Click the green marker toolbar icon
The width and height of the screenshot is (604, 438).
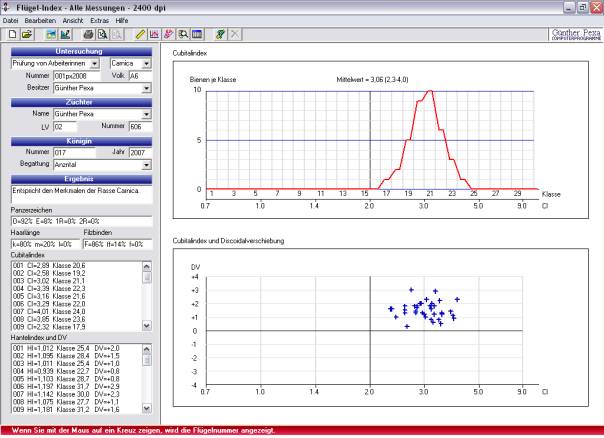coord(220,34)
